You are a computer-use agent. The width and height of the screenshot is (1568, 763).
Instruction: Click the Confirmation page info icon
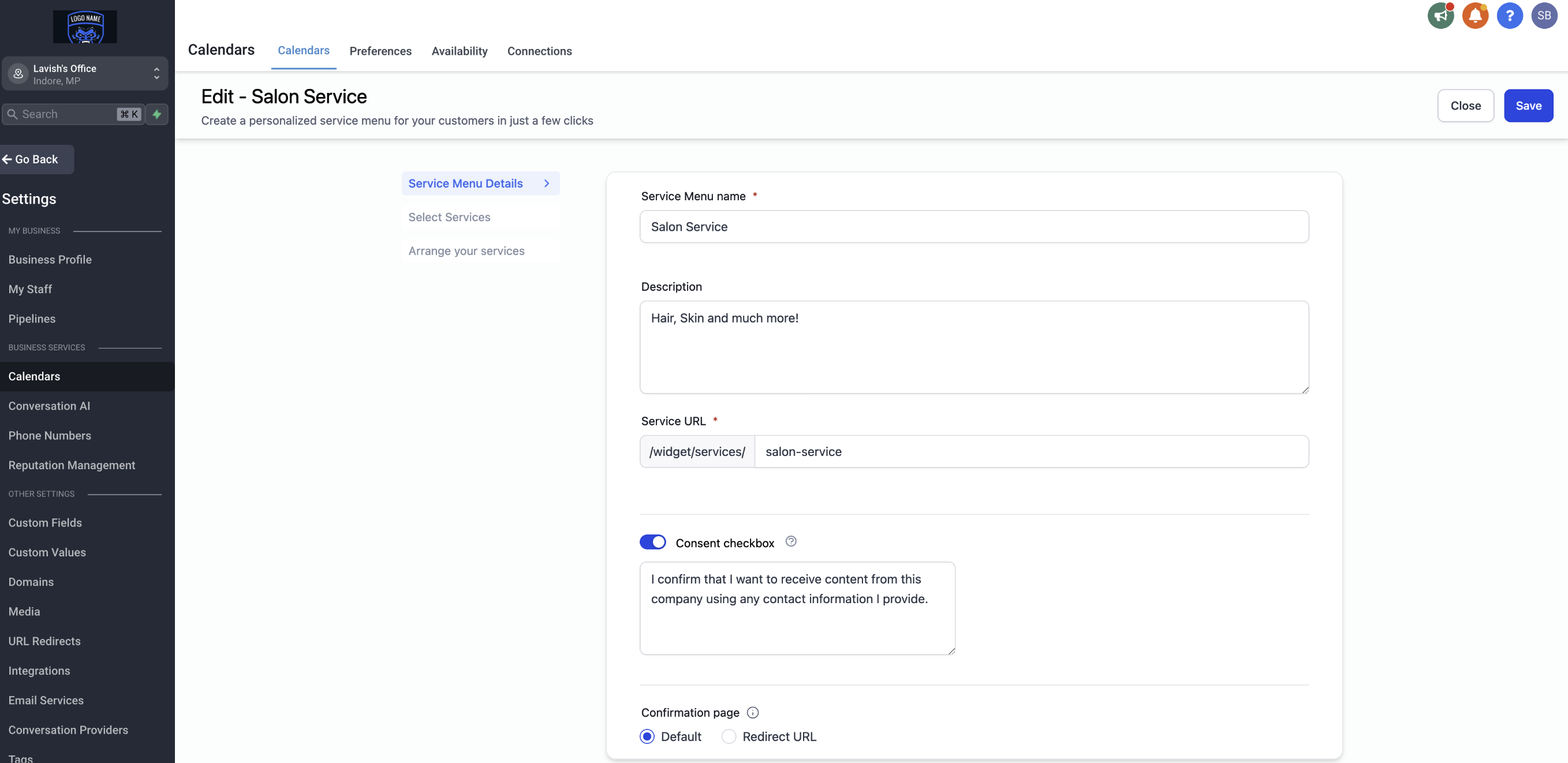pos(753,712)
